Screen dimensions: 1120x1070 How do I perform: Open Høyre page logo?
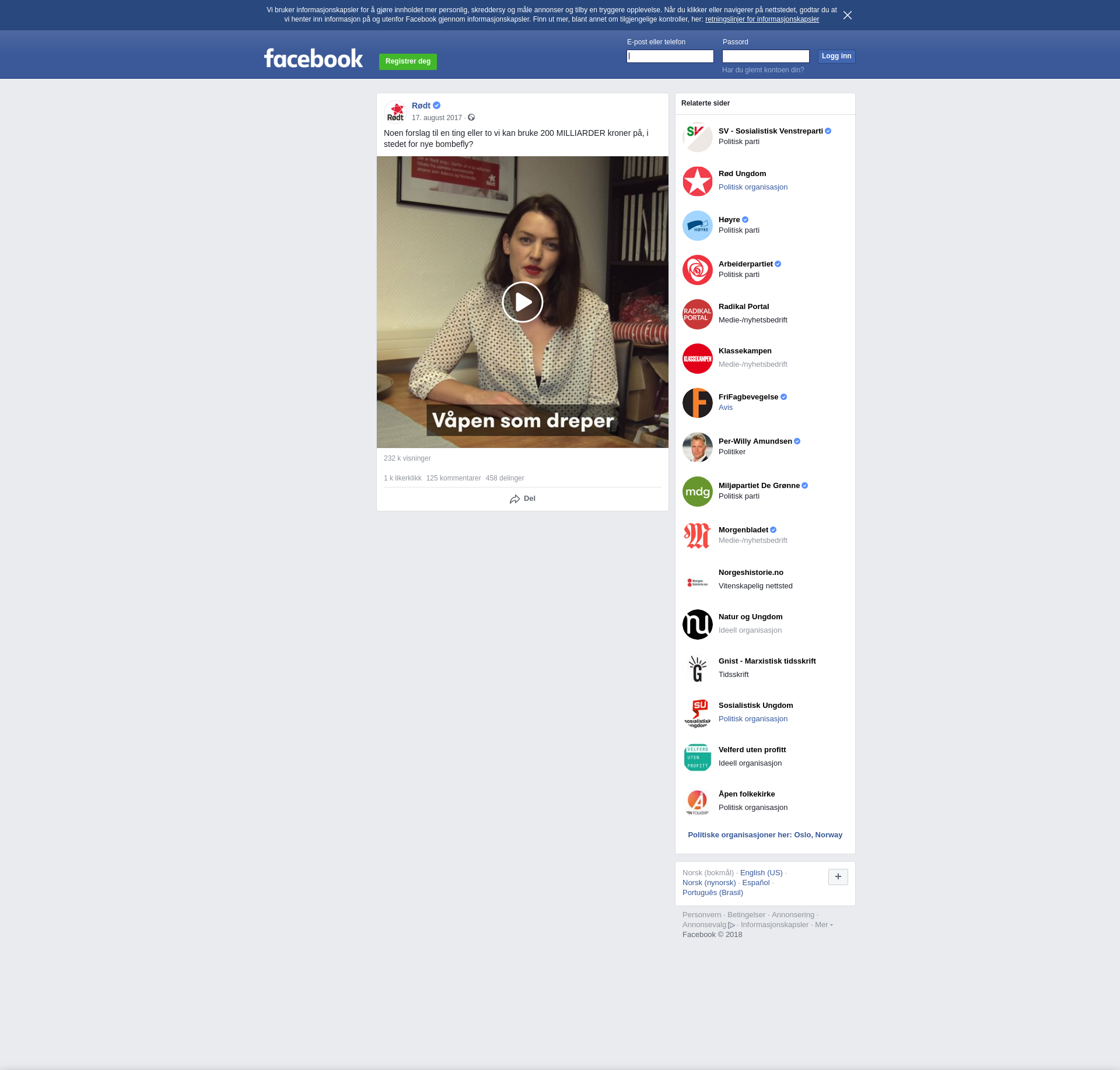point(698,226)
